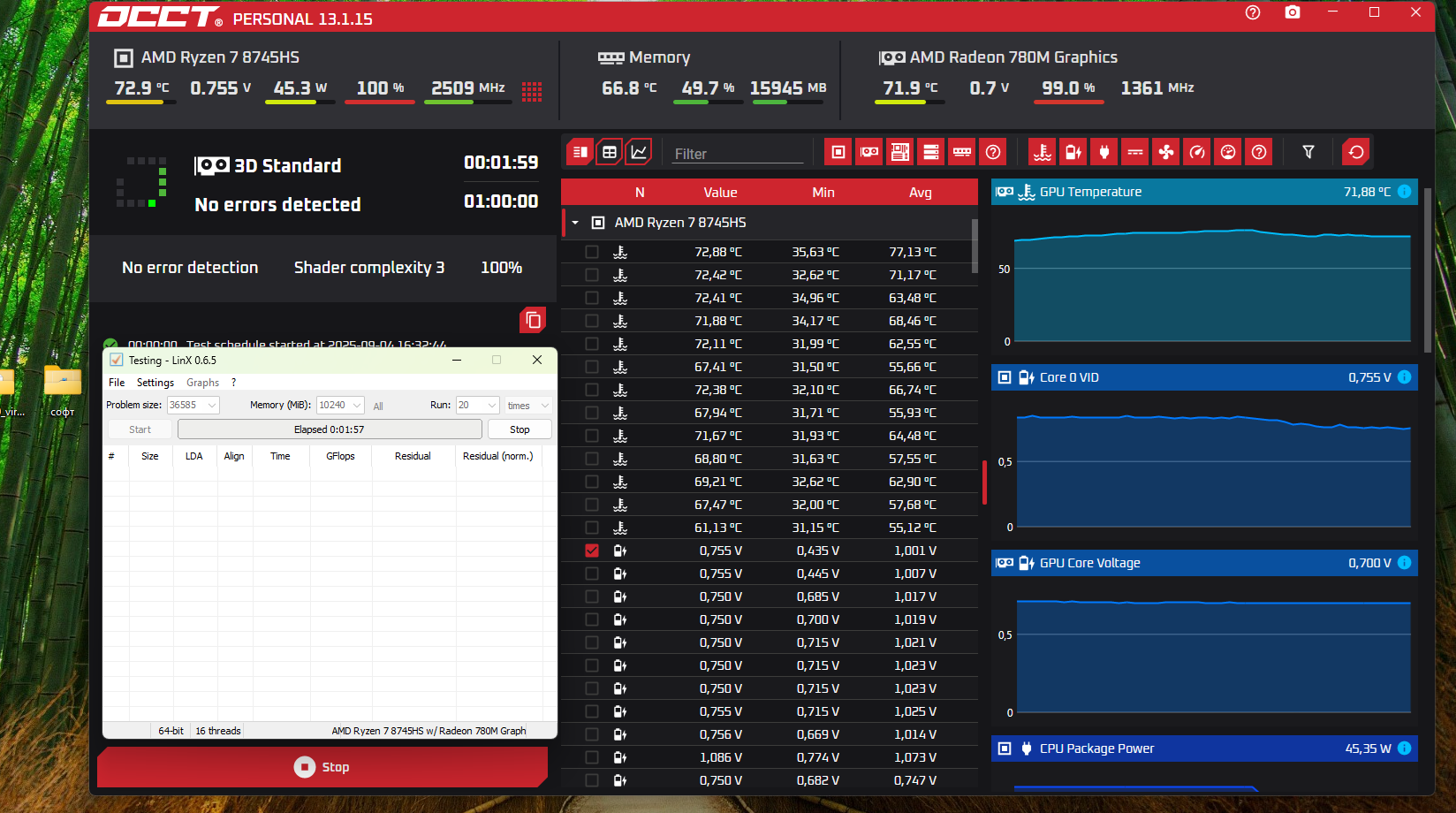Show only fan sensors
Viewport: 1456px width, 813px height.
(x=1166, y=152)
